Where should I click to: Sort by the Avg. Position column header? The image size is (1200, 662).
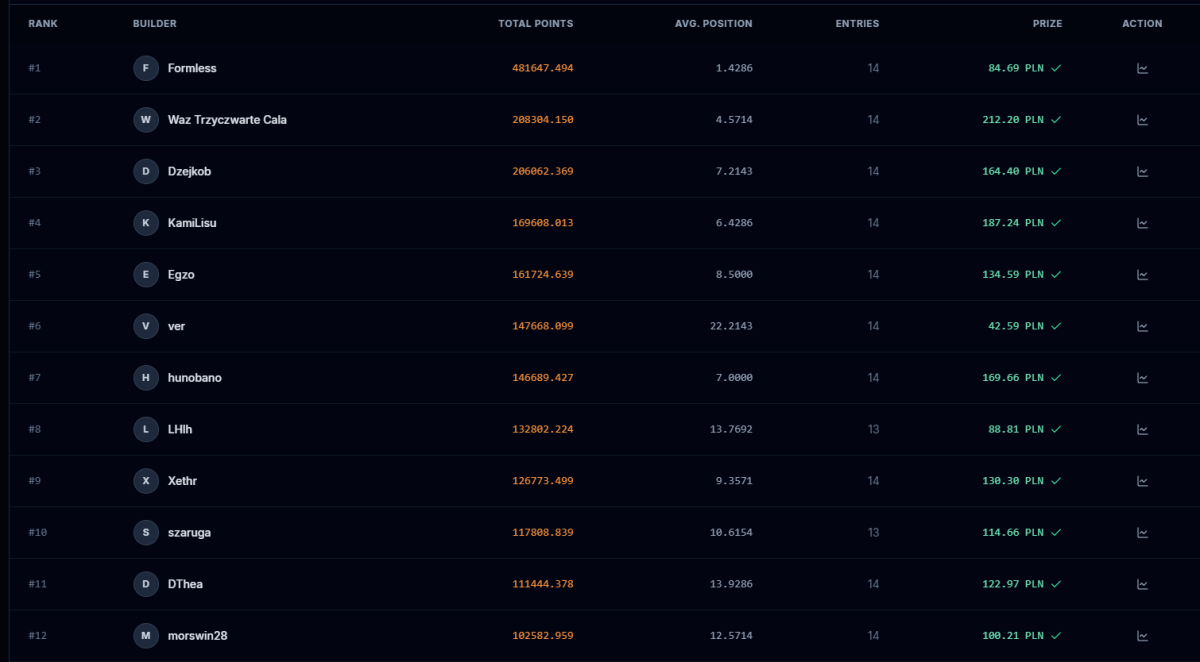714,24
